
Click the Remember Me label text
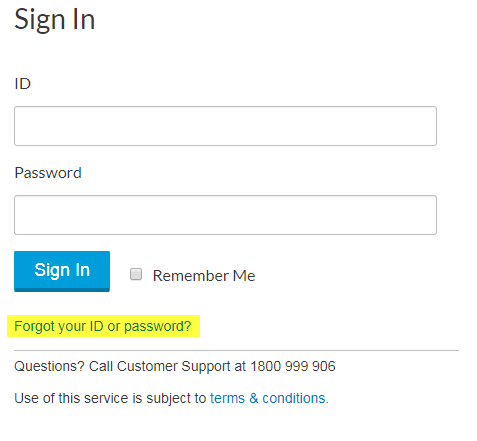point(204,276)
